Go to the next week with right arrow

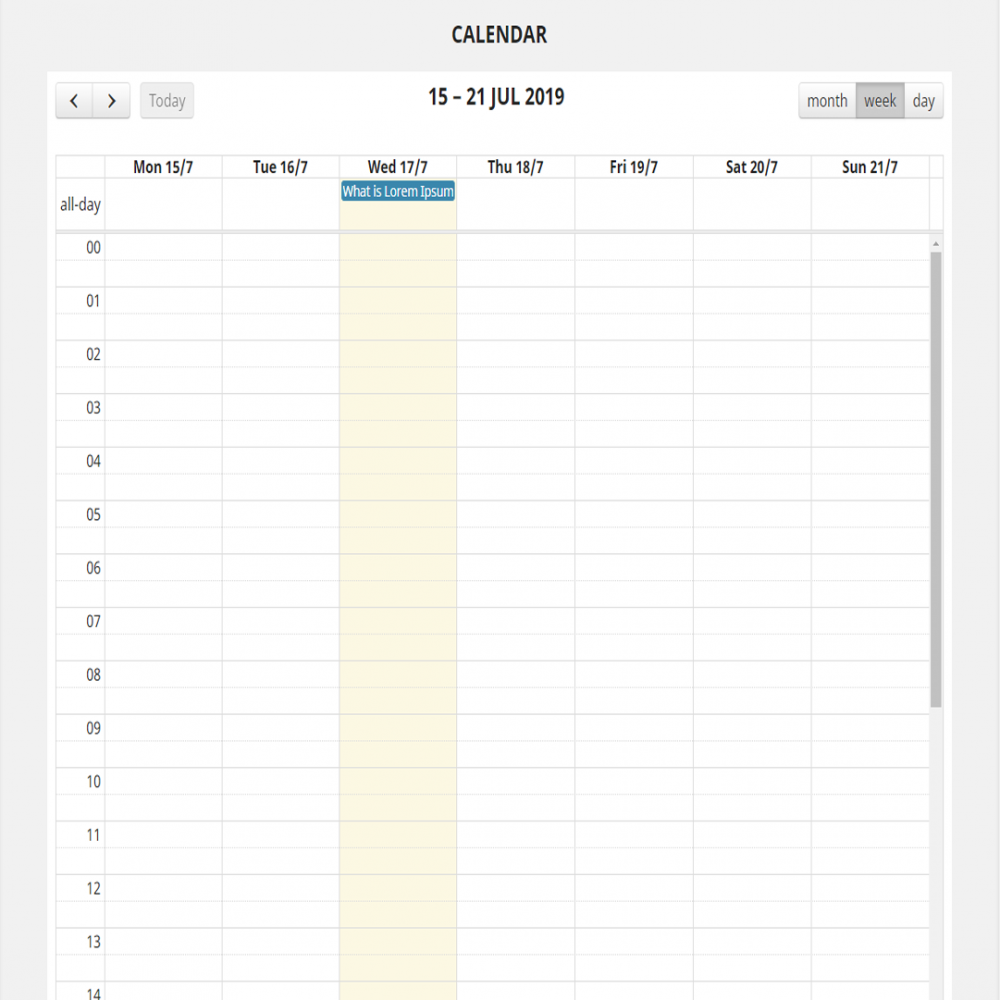pyautogui.click(x=112, y=101)
